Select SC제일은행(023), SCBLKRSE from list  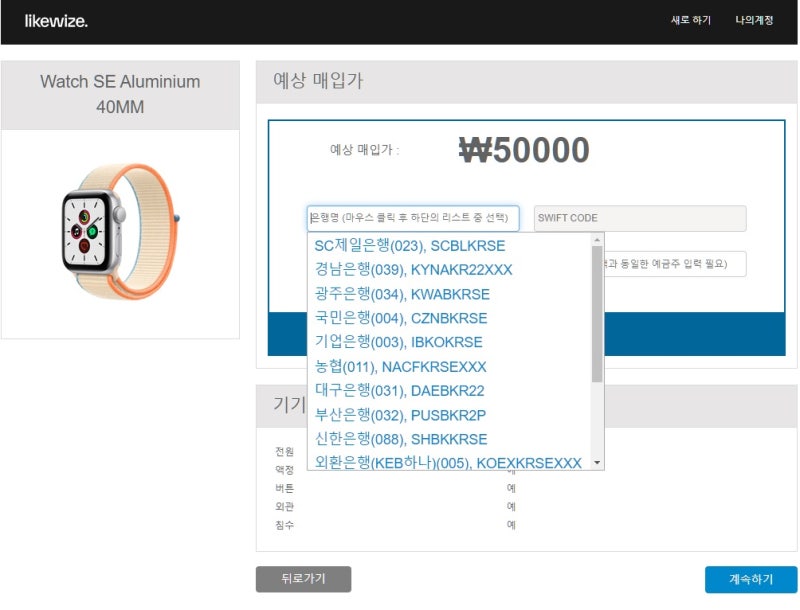click(x=410, y=246)
